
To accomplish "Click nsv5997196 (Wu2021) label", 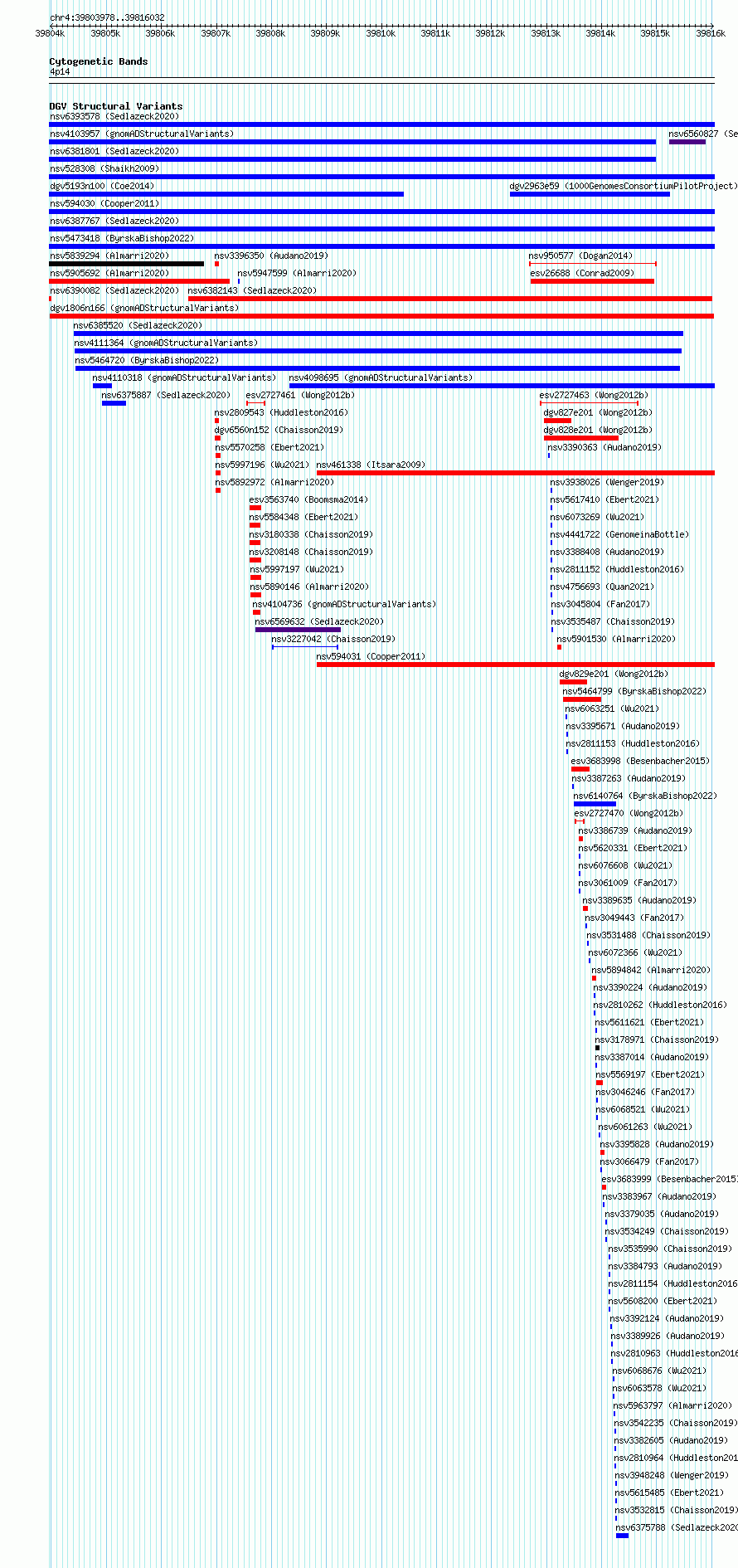I will 262,465.
